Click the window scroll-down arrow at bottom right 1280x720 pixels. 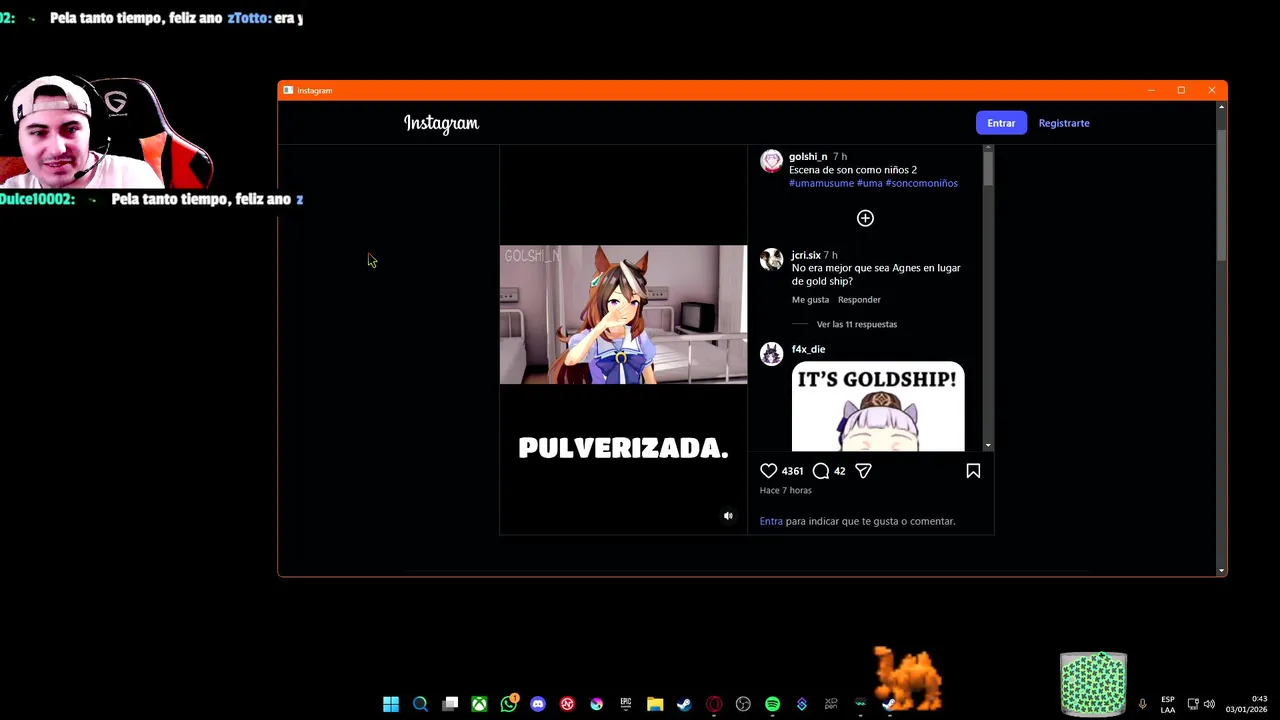(1221, 570)
